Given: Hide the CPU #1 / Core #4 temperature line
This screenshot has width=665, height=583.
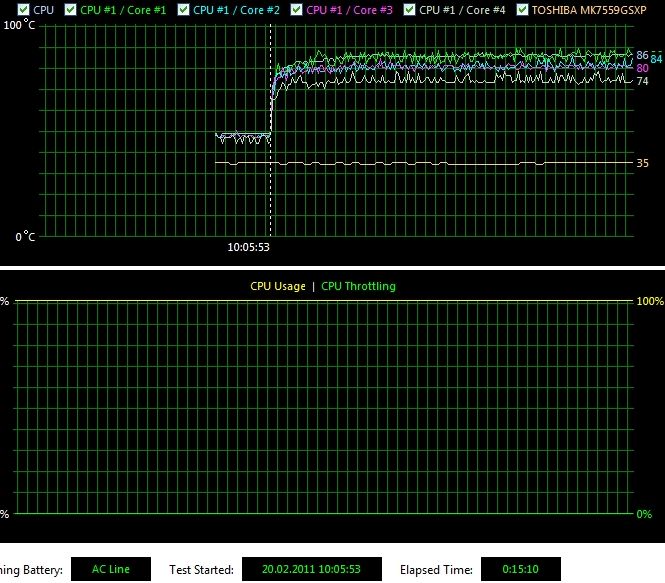Looking at the screenshot, I should 410,9.
